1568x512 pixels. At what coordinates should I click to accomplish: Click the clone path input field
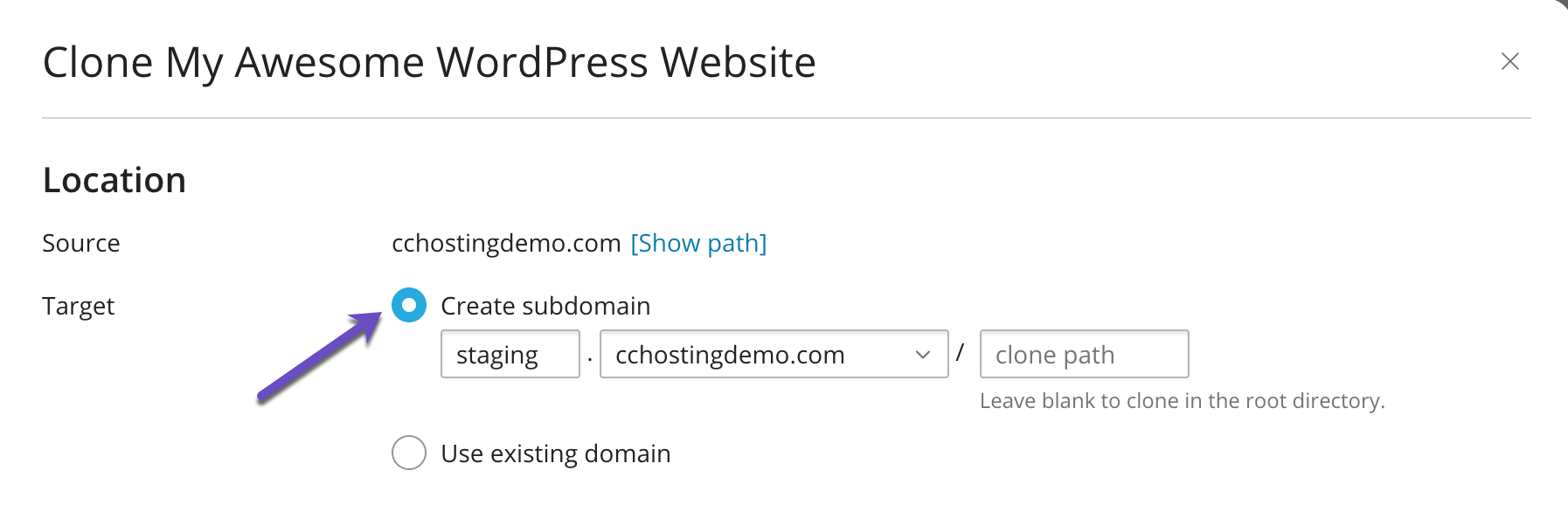point(1085,354)
